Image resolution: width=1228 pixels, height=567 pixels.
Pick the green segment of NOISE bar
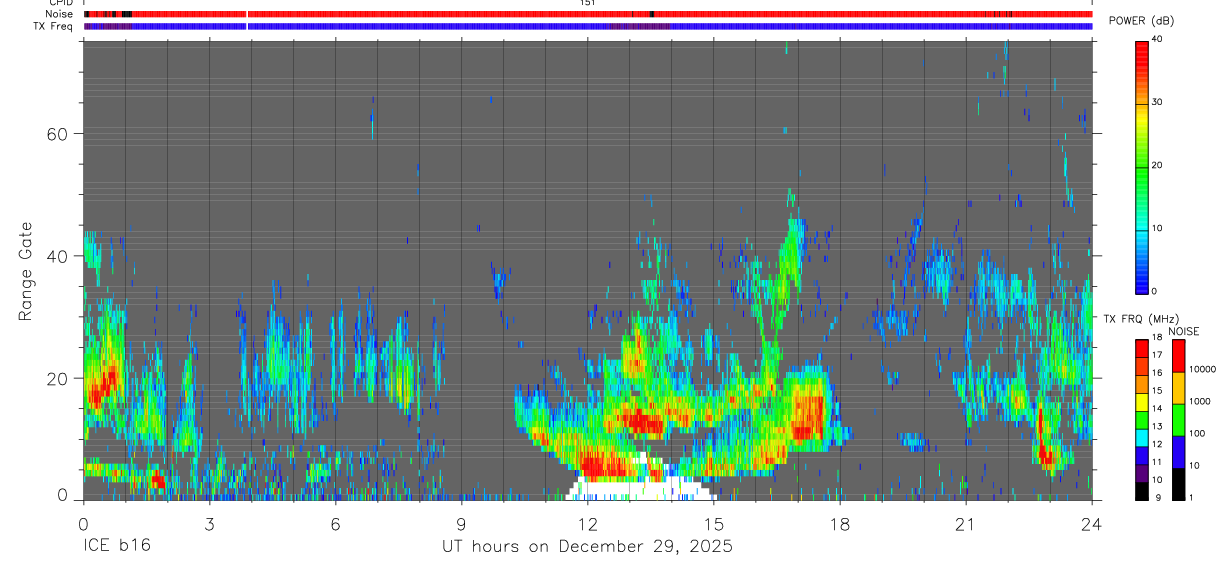[1178, 419]
